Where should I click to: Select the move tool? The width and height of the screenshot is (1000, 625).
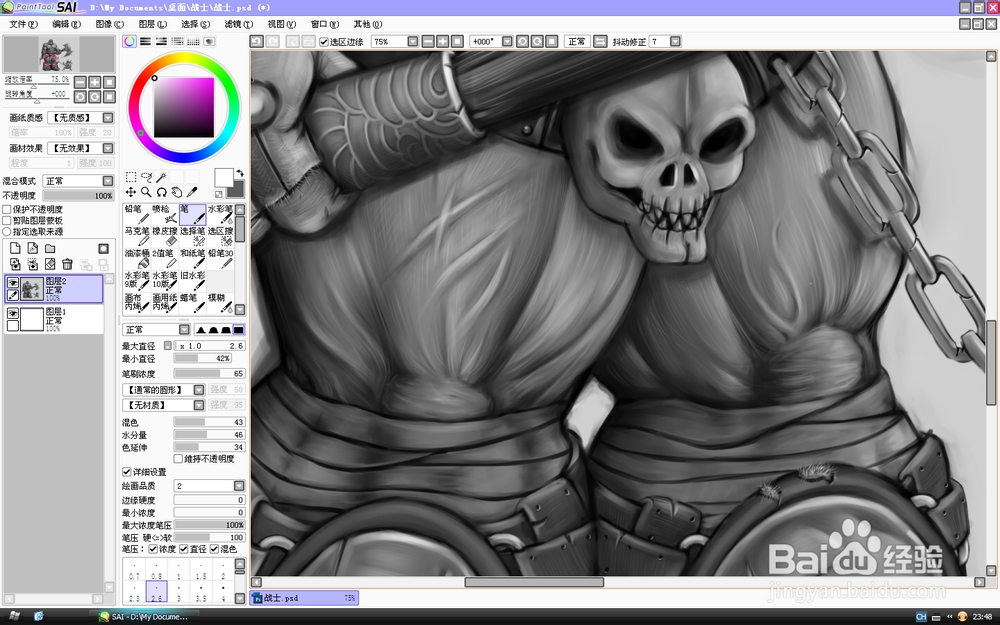[131, 192]
